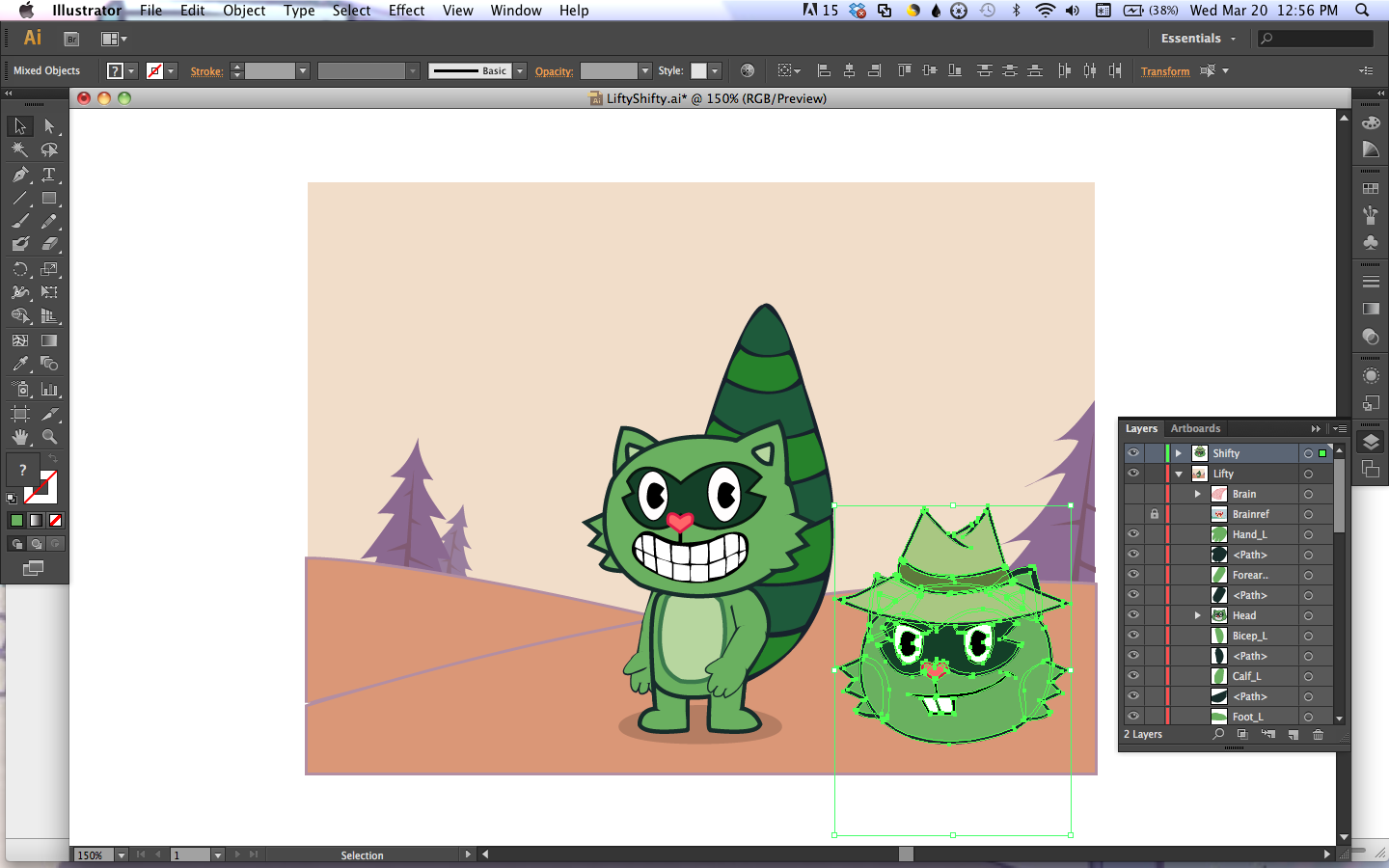This screenshot has width=1389, height=868.
Task: Click the help search input field
Action: [1316, 39]
